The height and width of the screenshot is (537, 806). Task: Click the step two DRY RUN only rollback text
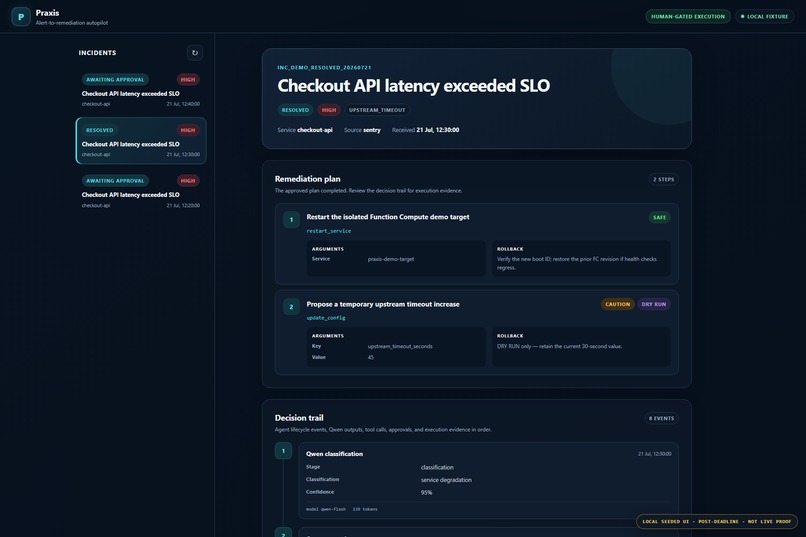tap(559, 346)
